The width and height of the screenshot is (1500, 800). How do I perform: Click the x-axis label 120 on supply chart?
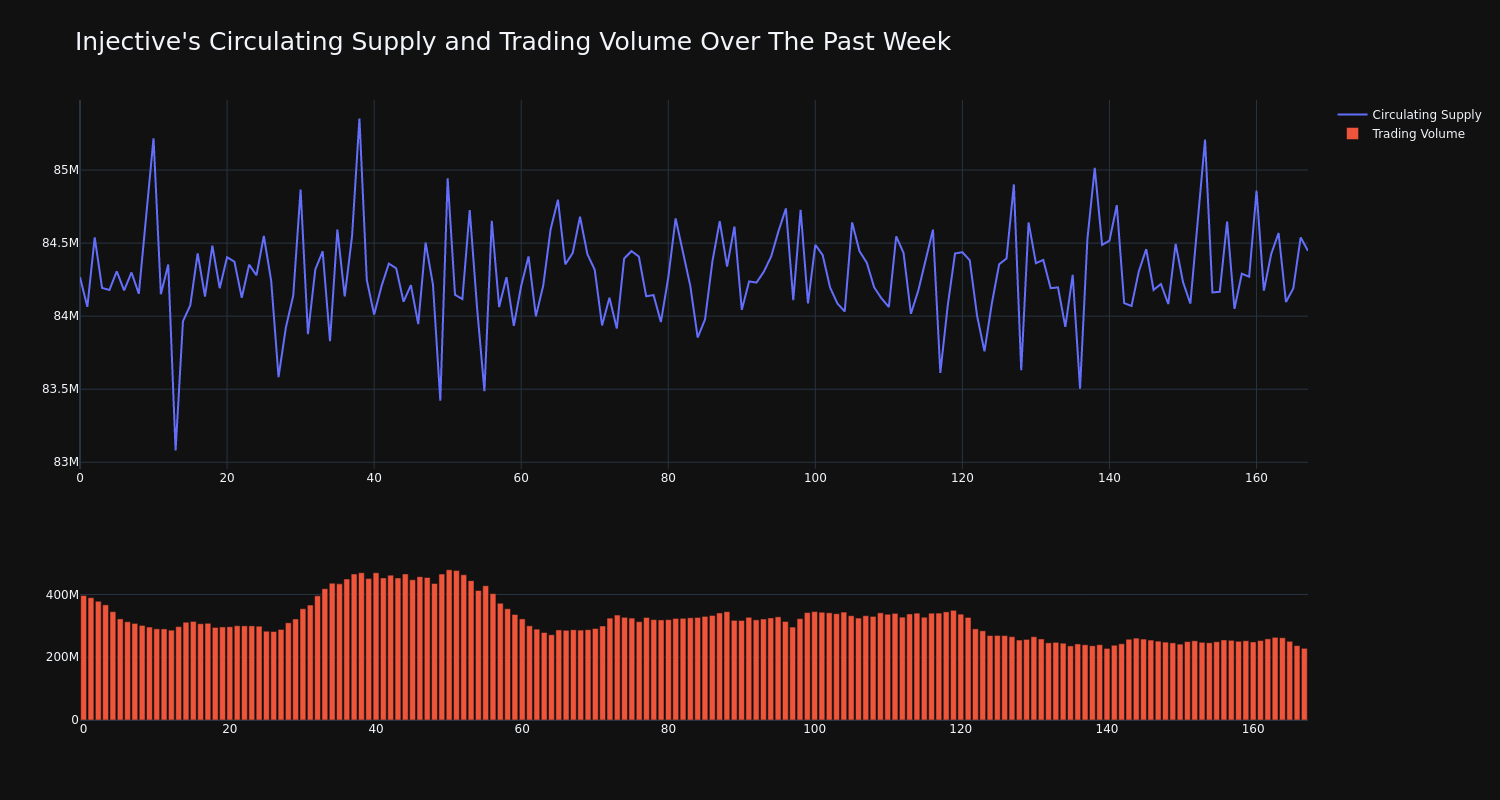click(962, 478)
